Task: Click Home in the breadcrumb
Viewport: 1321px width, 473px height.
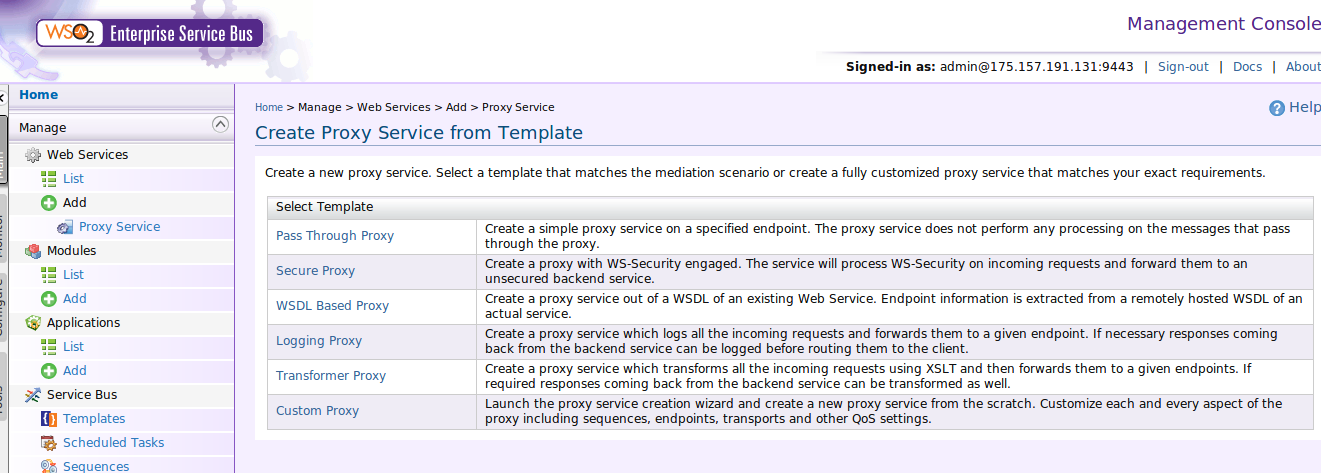Action: (269, 107)
